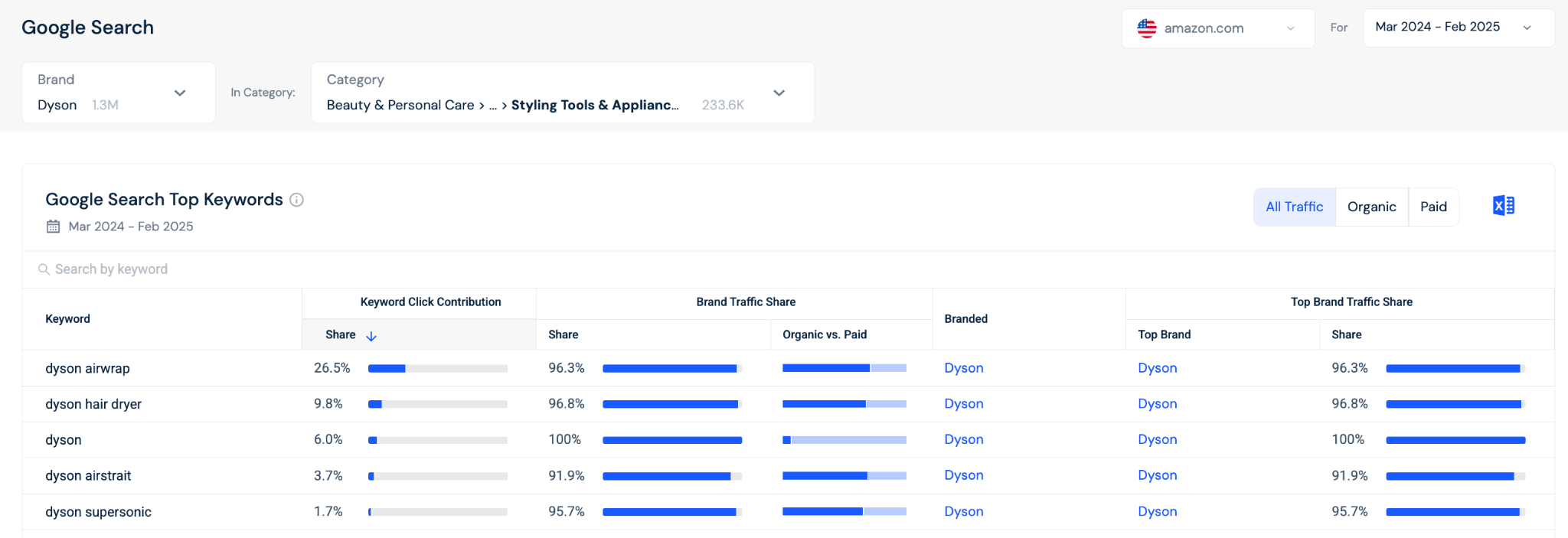Focus the Search by keyword field
The width and height of the screenshot is (1568, 538).
(x=789, y=269)
